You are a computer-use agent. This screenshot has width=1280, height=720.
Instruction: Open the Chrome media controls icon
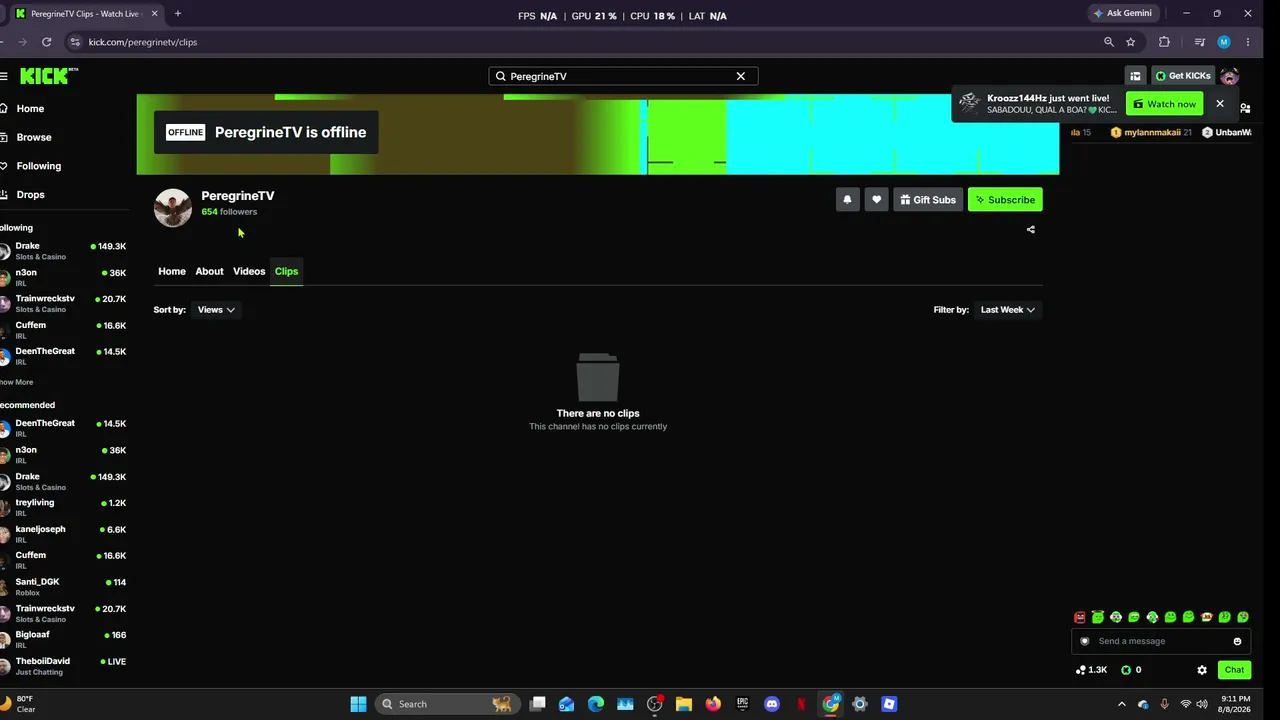coord(1200,42)
